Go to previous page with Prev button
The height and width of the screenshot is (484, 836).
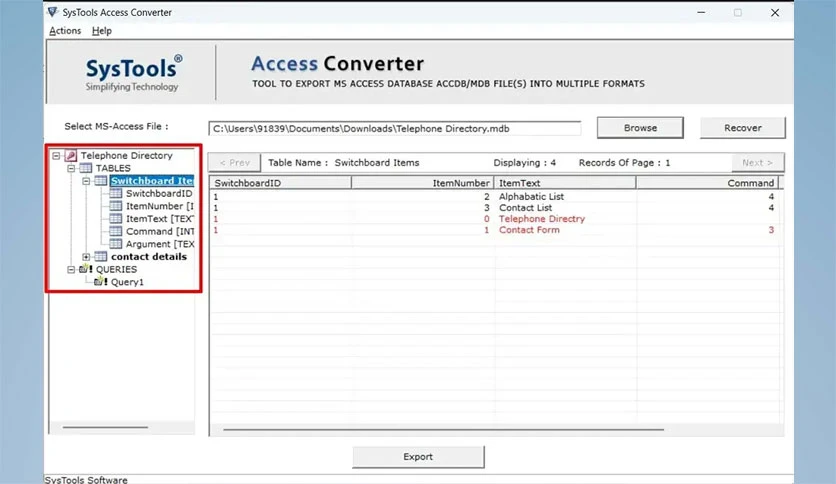[235, 163]
